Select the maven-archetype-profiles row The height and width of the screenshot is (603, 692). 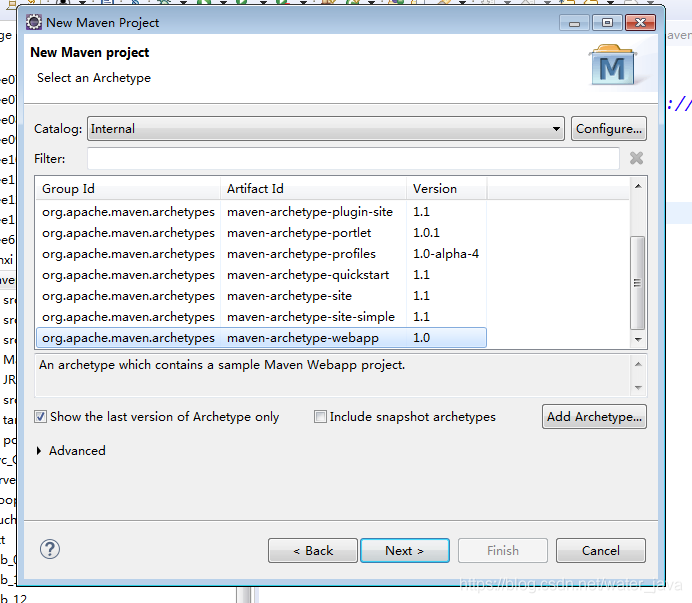coord(261,254)
